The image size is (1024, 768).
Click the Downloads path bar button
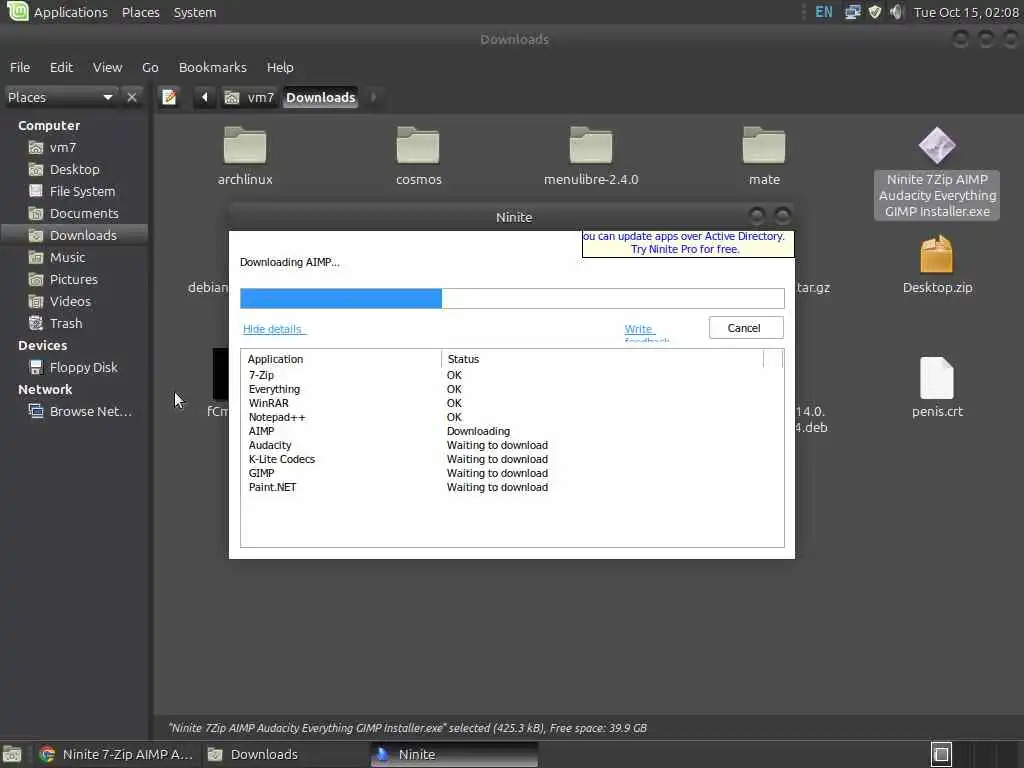pos(320,97)
